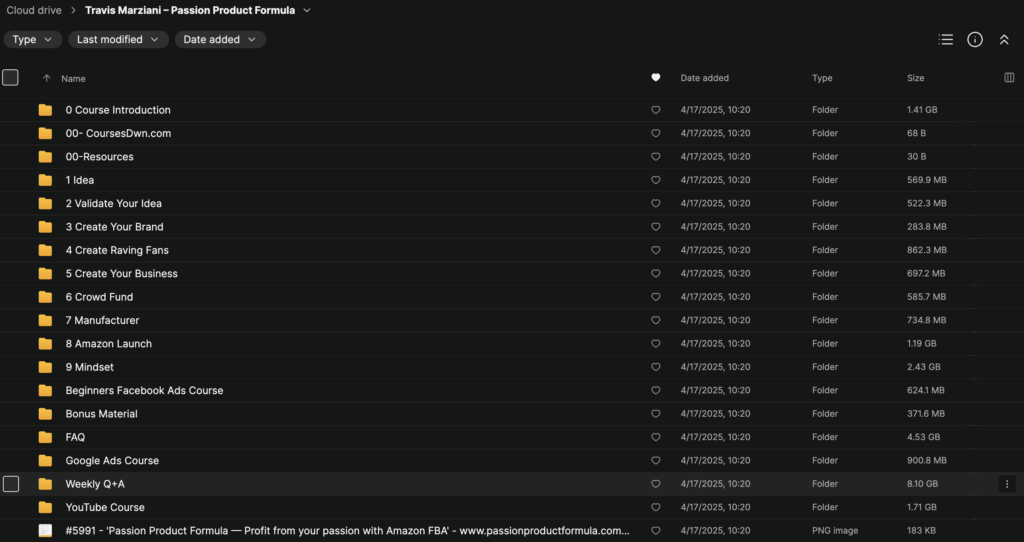Open more options for Weekly Q+A
This screenshot has height=542, width=1024.
click(1007, 484)
